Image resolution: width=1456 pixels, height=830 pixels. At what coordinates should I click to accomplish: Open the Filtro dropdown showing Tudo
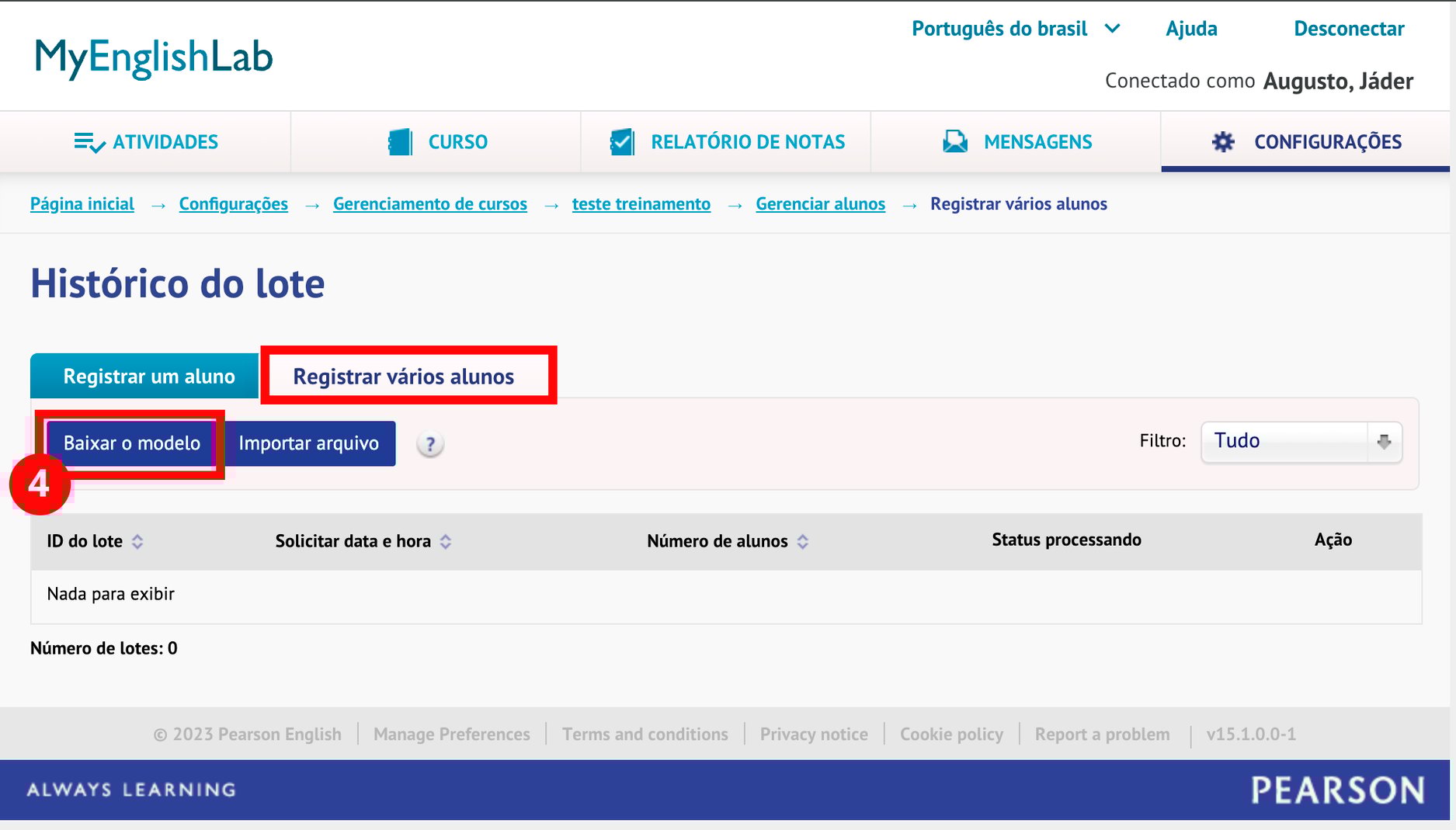1284,441
